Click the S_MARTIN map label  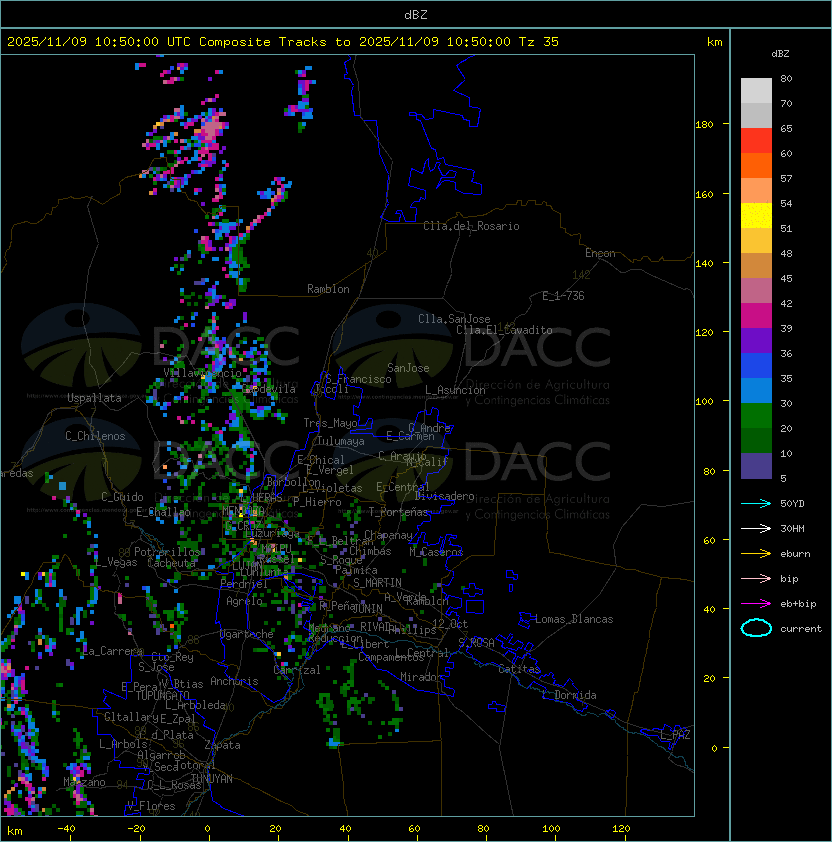click(x=377, y=583)
